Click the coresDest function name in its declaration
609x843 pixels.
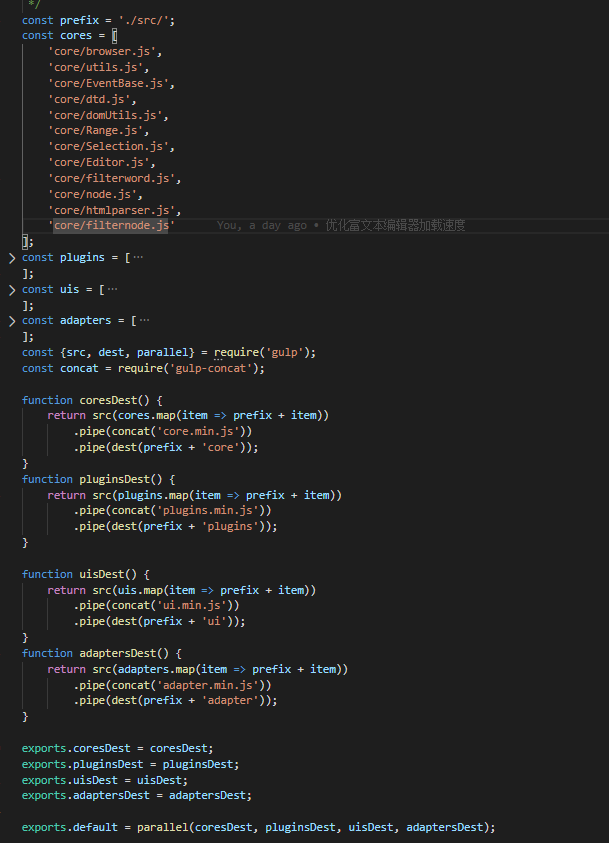click(x=108, y=401)
